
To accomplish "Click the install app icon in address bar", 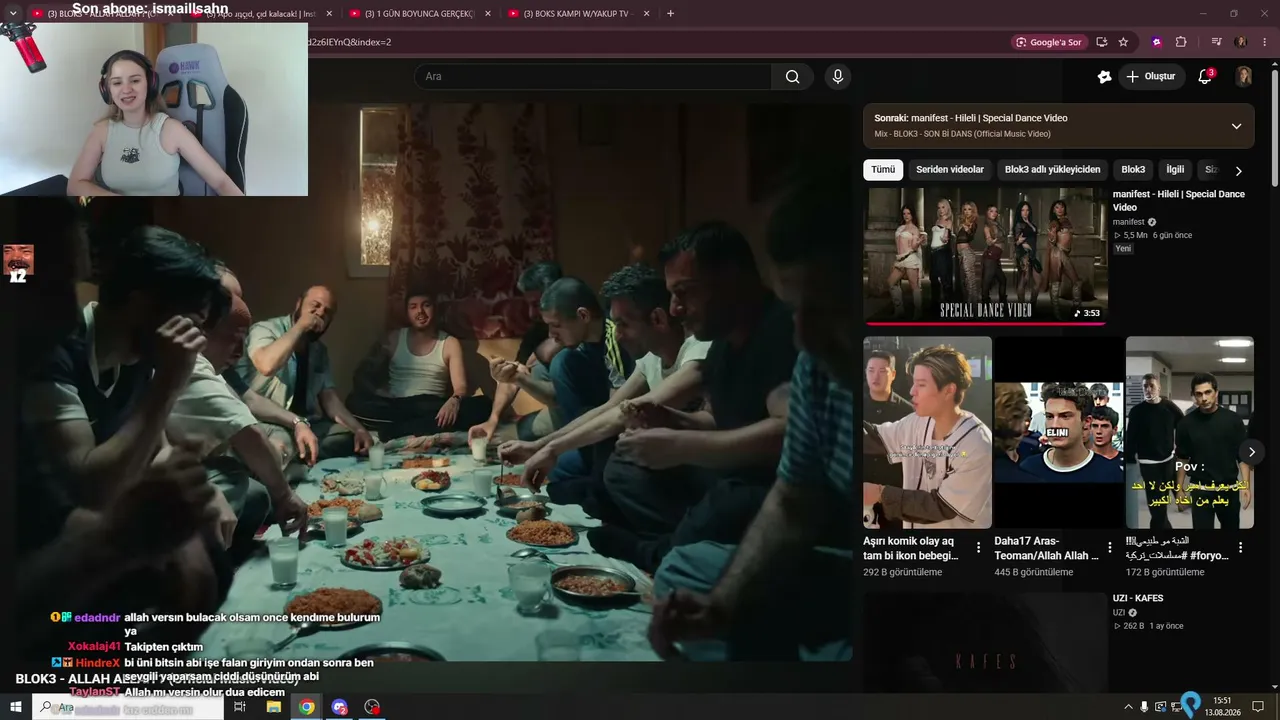I will (1101, 42).
